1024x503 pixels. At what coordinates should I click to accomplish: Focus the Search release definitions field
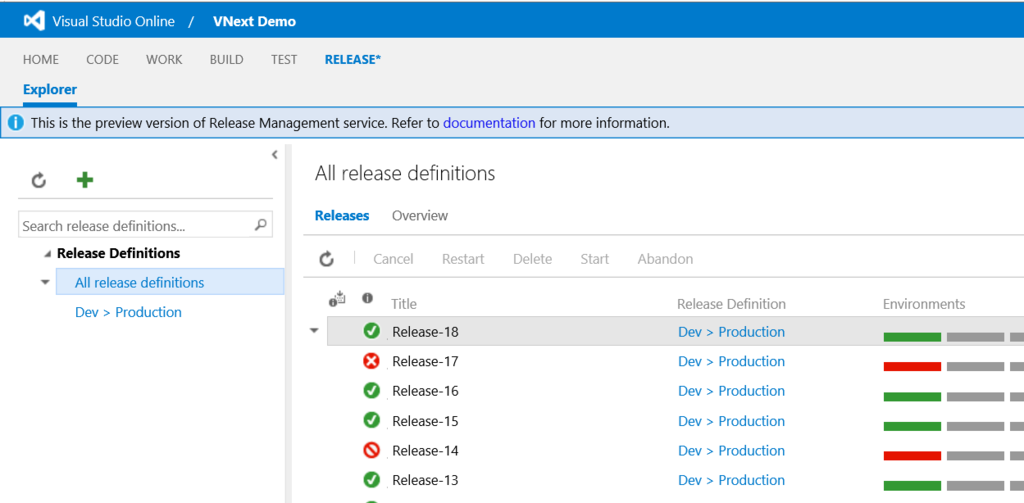(135, 226)
